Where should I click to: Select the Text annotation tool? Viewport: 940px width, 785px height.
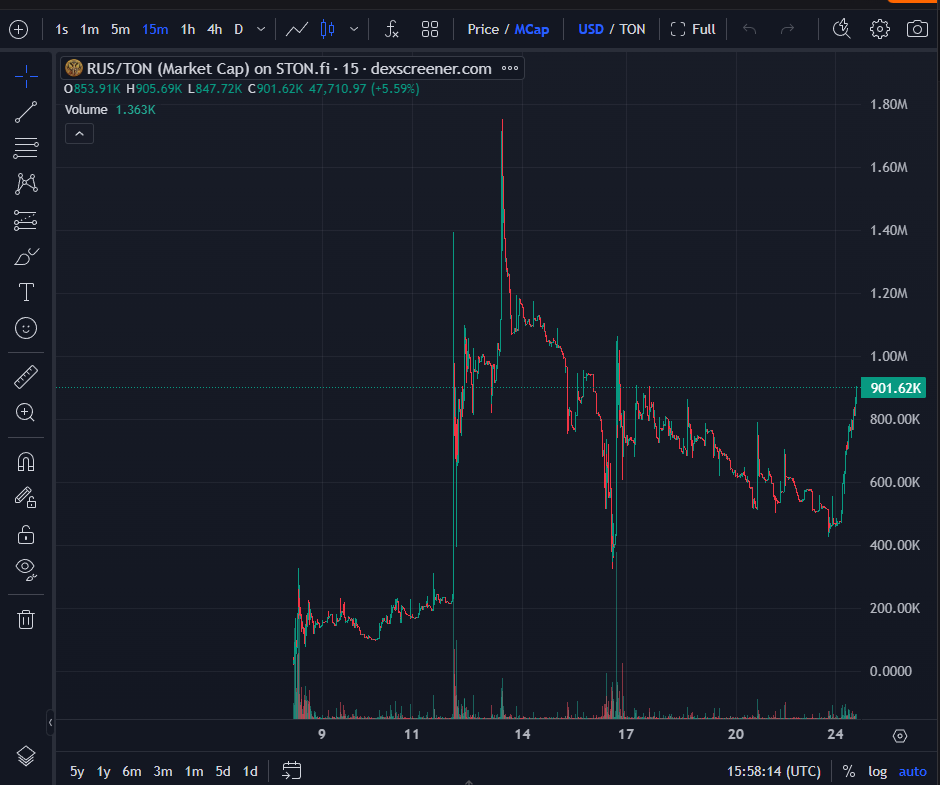click(26, 292)
